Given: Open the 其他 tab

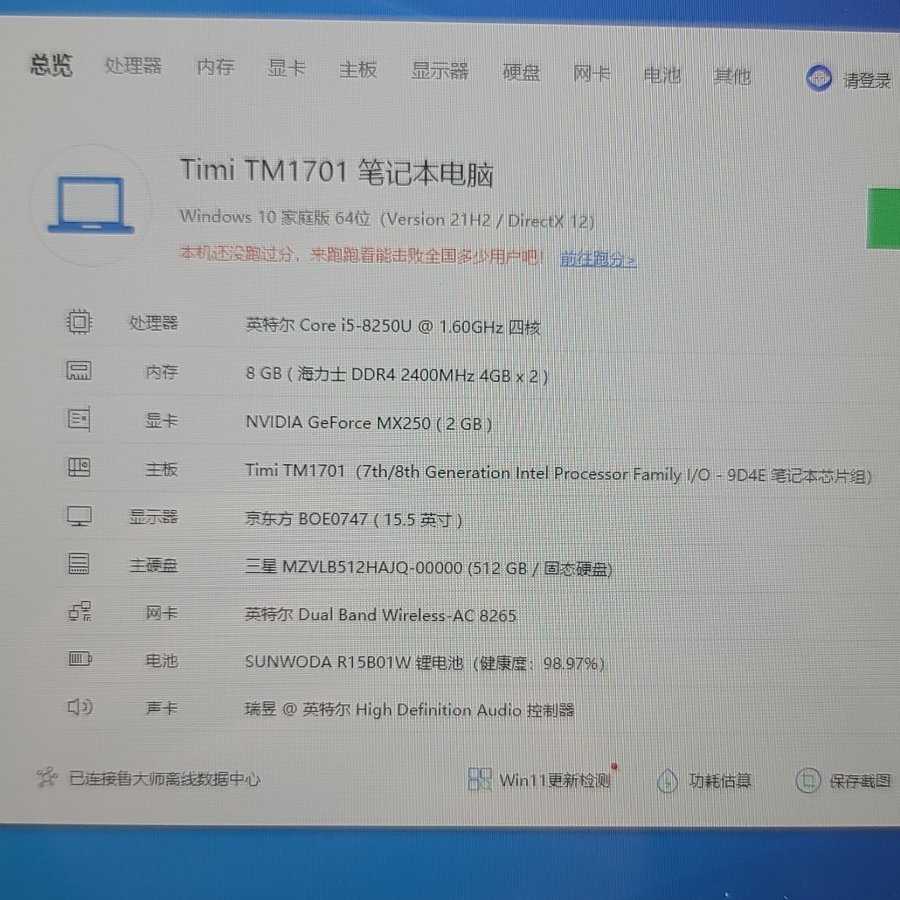Looking at the screenshot, I should 732,76.
